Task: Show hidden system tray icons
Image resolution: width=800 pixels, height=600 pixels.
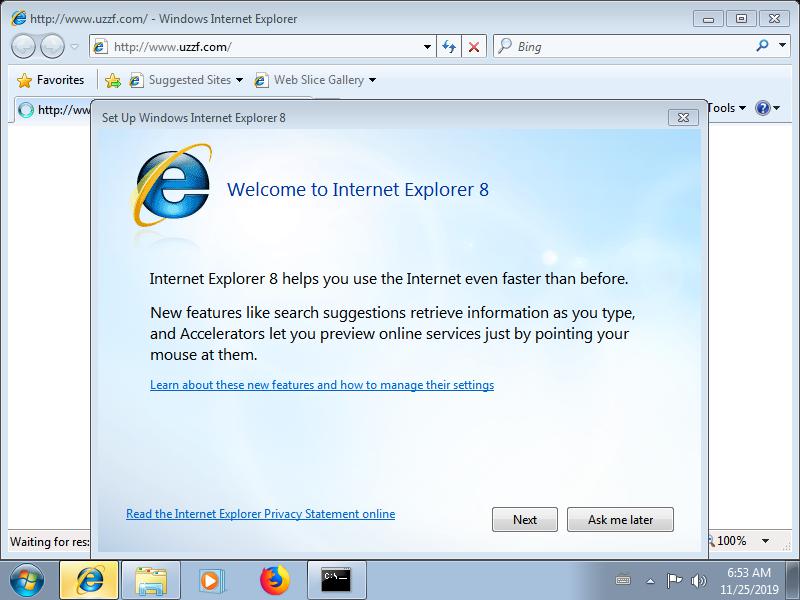Action: pyautogui.click(x=651, y=581)
